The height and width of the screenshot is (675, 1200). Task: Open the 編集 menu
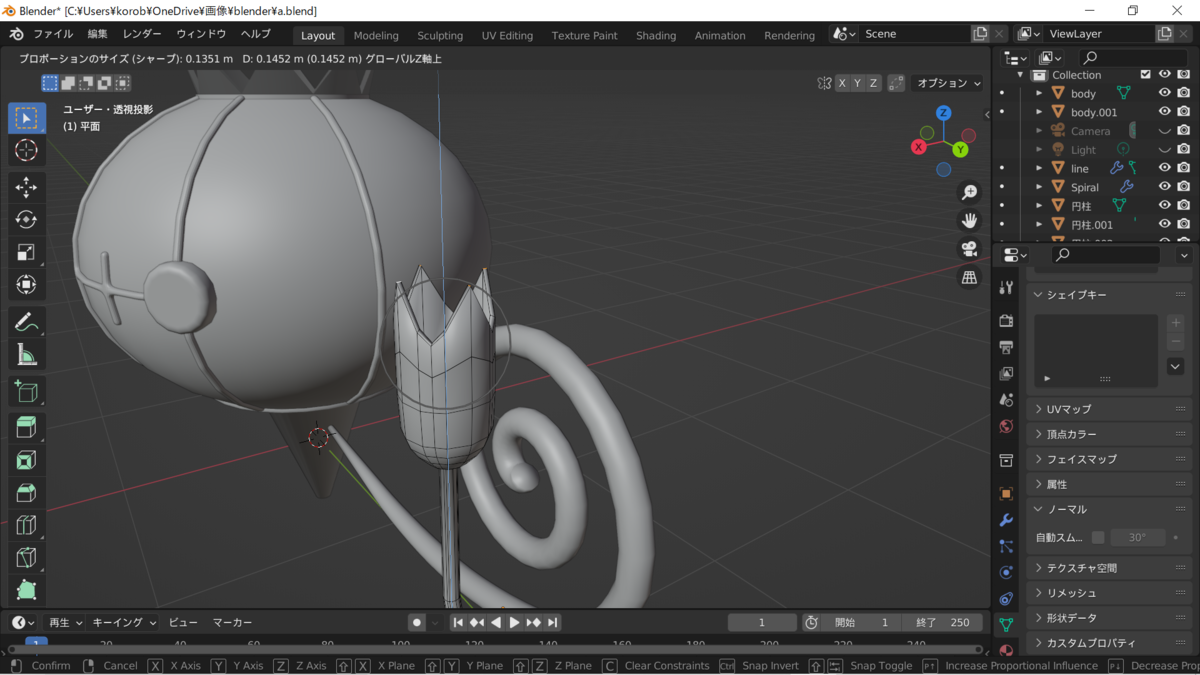[97, 34]
